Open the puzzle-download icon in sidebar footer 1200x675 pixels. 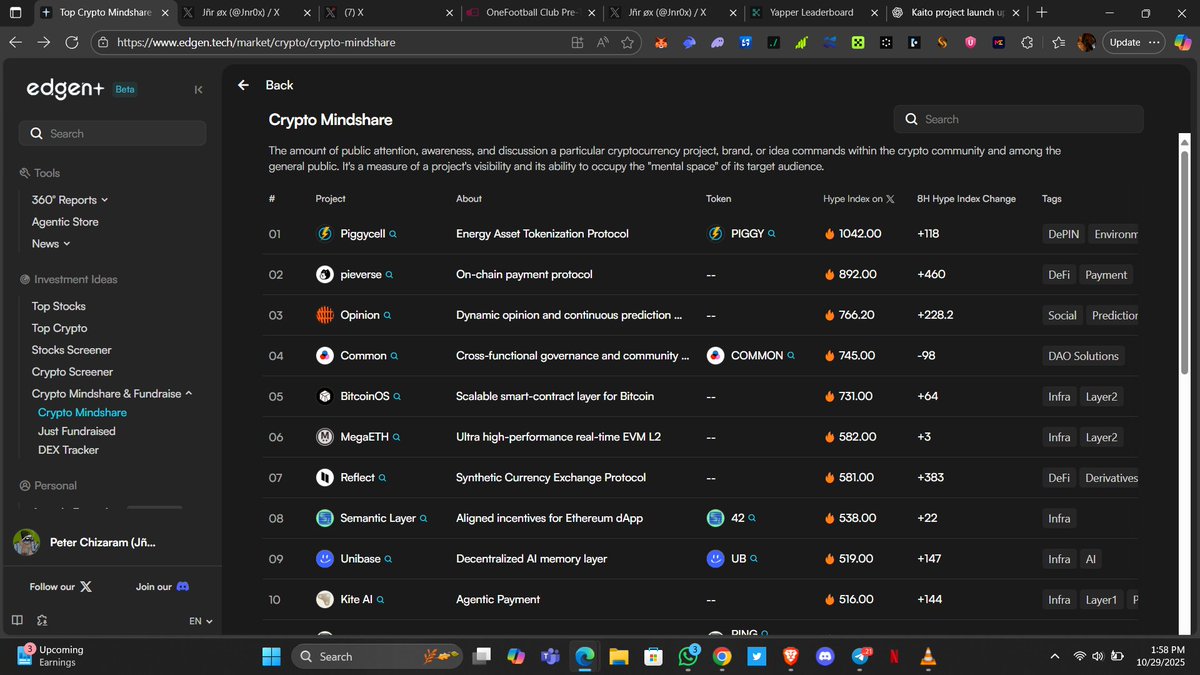click(x=42, y=621)
